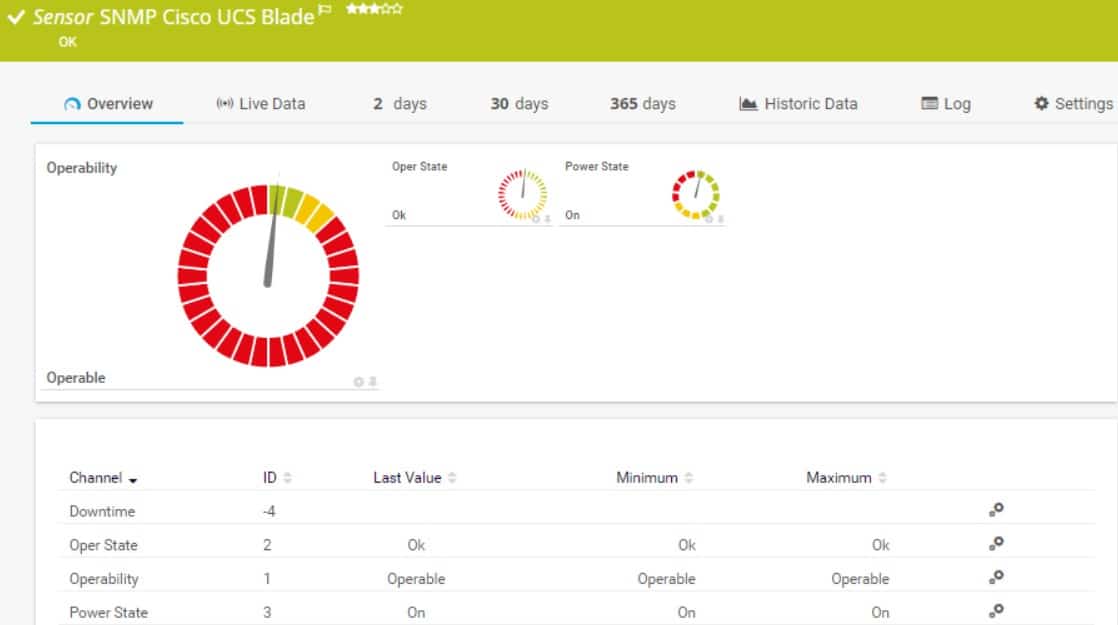This screenshot has width=1118, height=625.
Task: Open the 30 days graph tab
Action: pyautogui.click(x=519, y=104)
